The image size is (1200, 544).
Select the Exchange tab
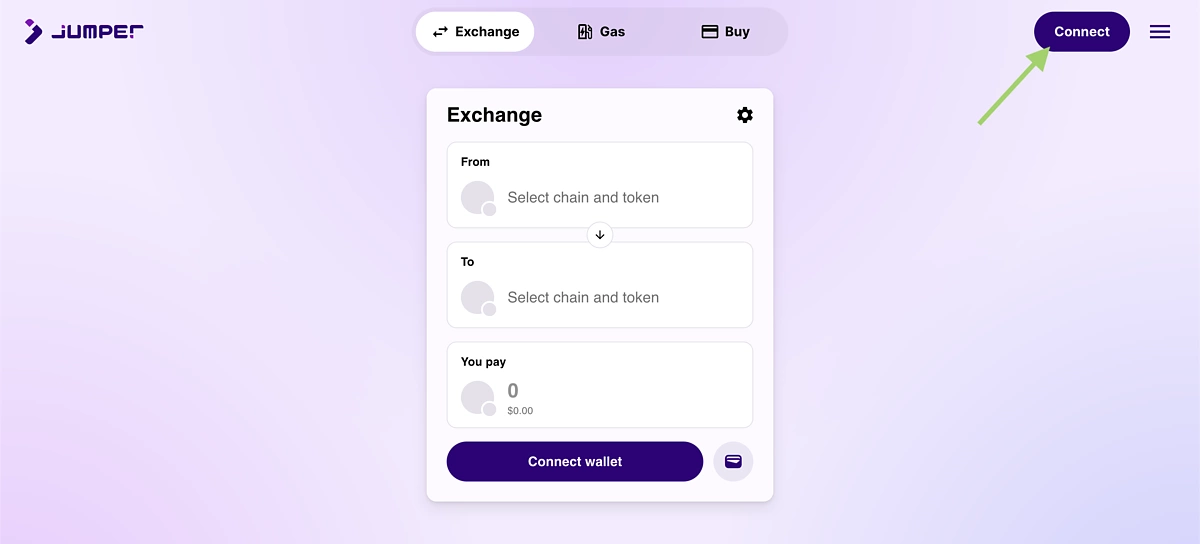(475, 32)
